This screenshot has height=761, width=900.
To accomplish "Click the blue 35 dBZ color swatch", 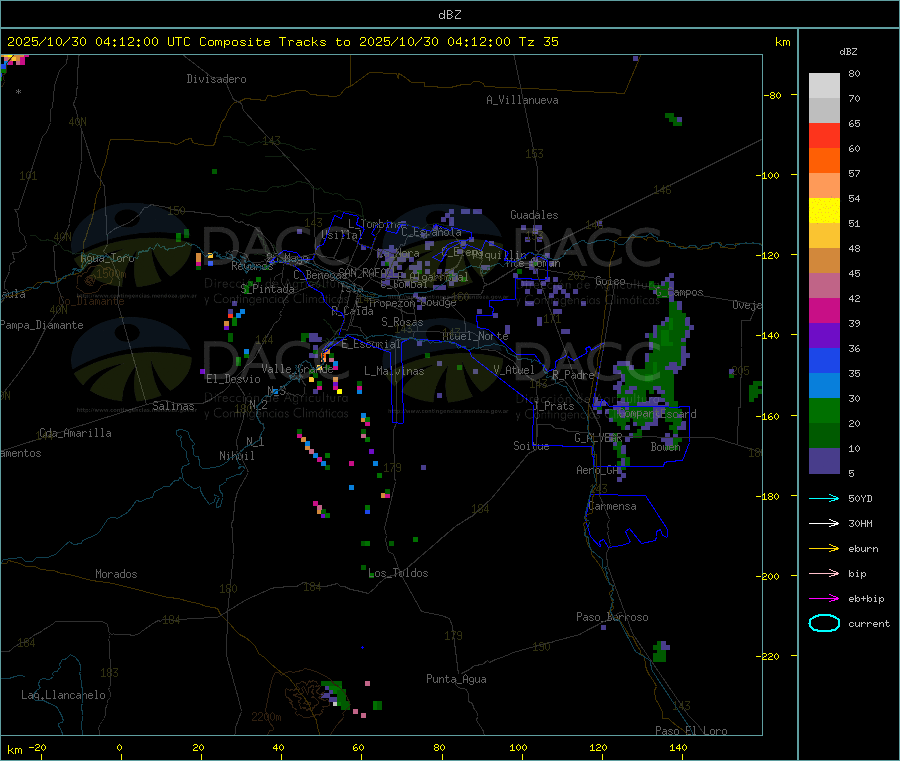I will (x=824, y=360).
